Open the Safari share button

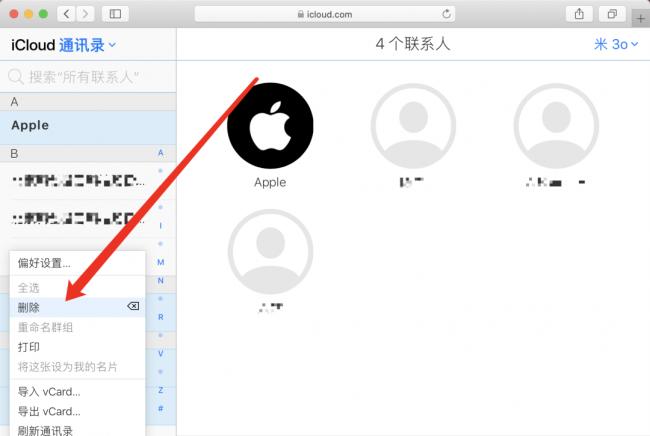pyautogui.click(x=579, y=14)
